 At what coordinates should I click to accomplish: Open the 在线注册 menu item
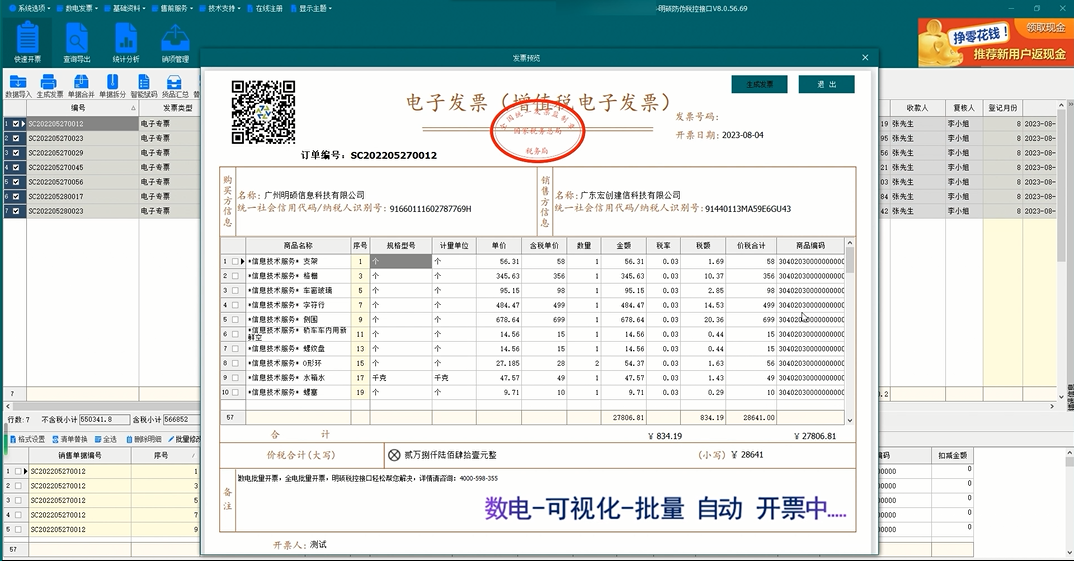tap(270, 8)
